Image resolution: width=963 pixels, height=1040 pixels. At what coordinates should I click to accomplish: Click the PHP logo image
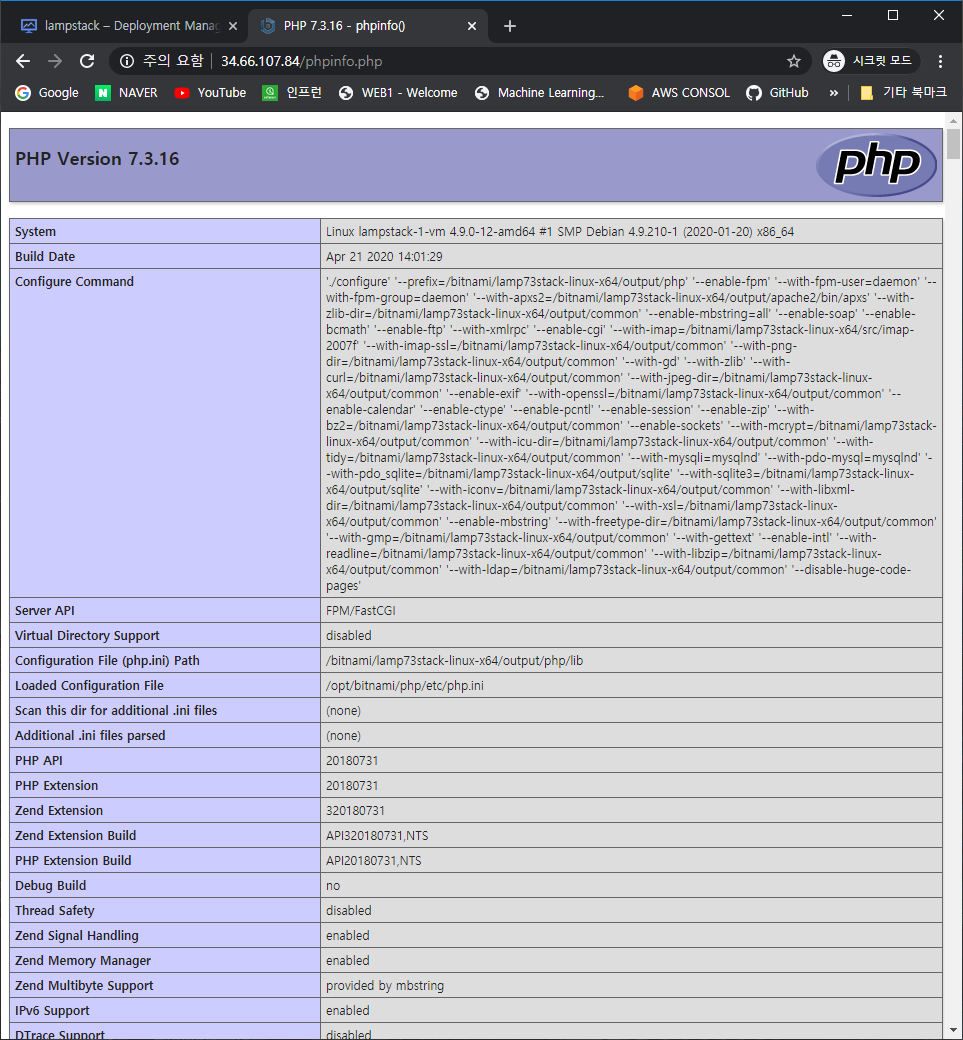pos(876,164)
